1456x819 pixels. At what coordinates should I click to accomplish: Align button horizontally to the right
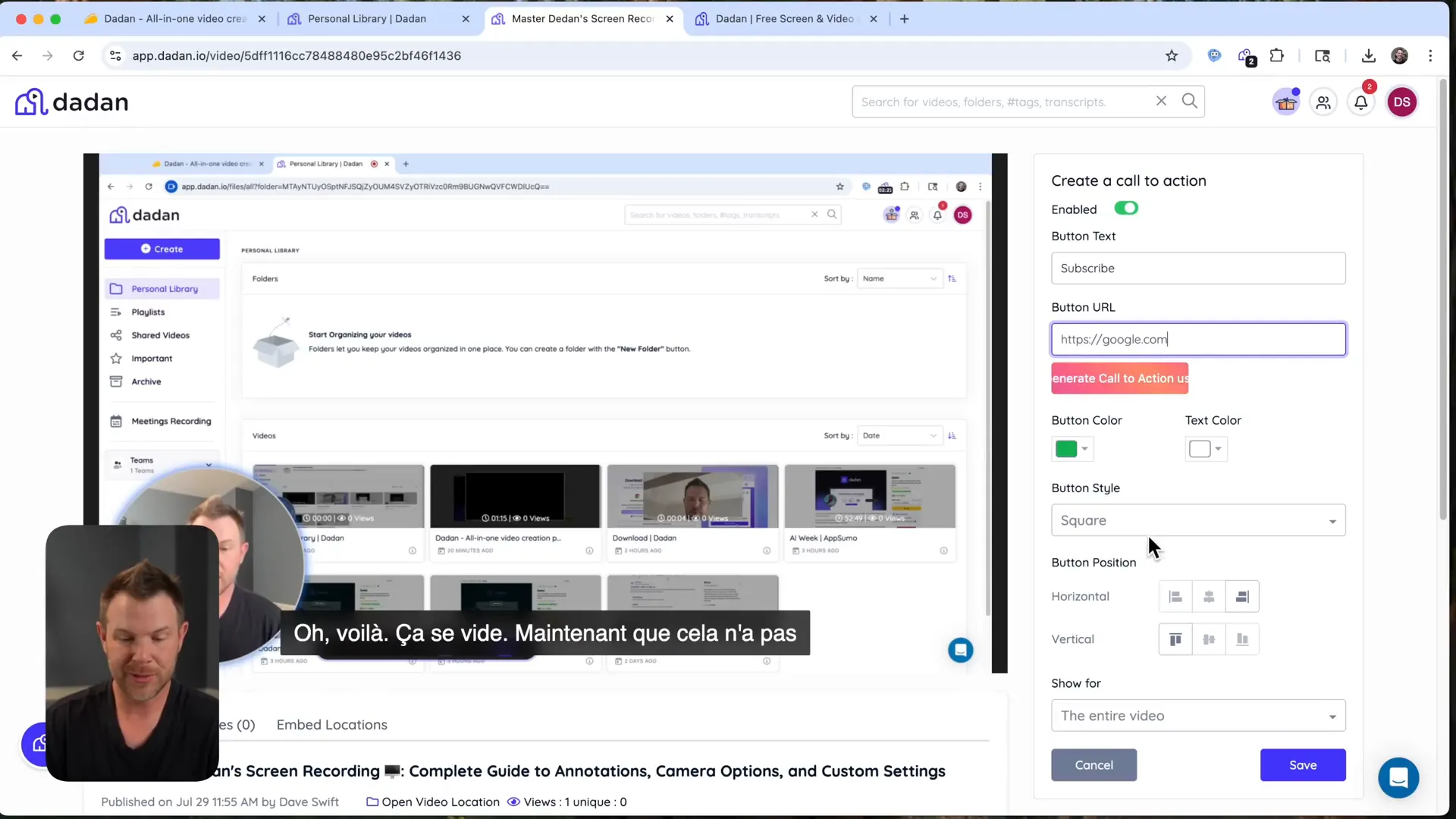[1242, 597]
